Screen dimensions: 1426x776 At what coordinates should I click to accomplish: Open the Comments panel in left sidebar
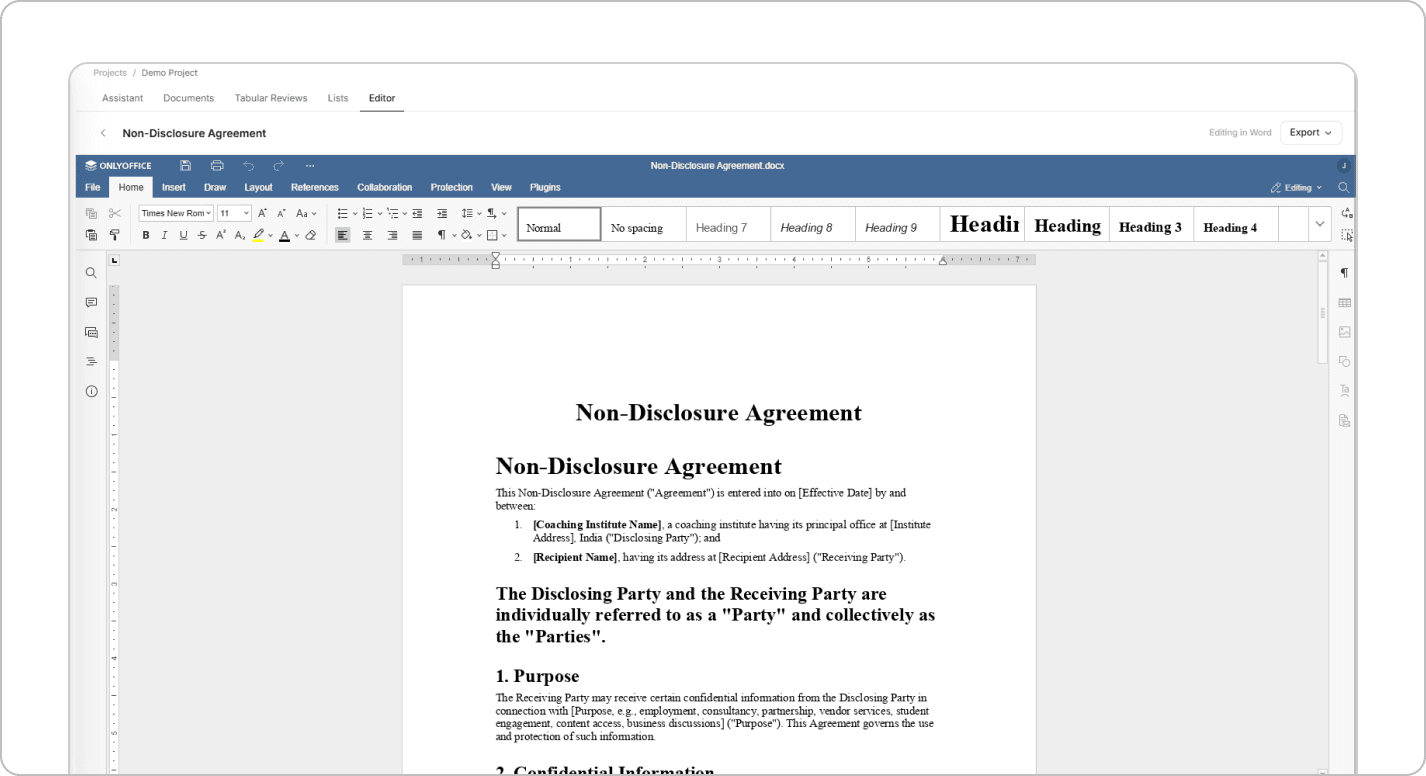click(91, 302)
